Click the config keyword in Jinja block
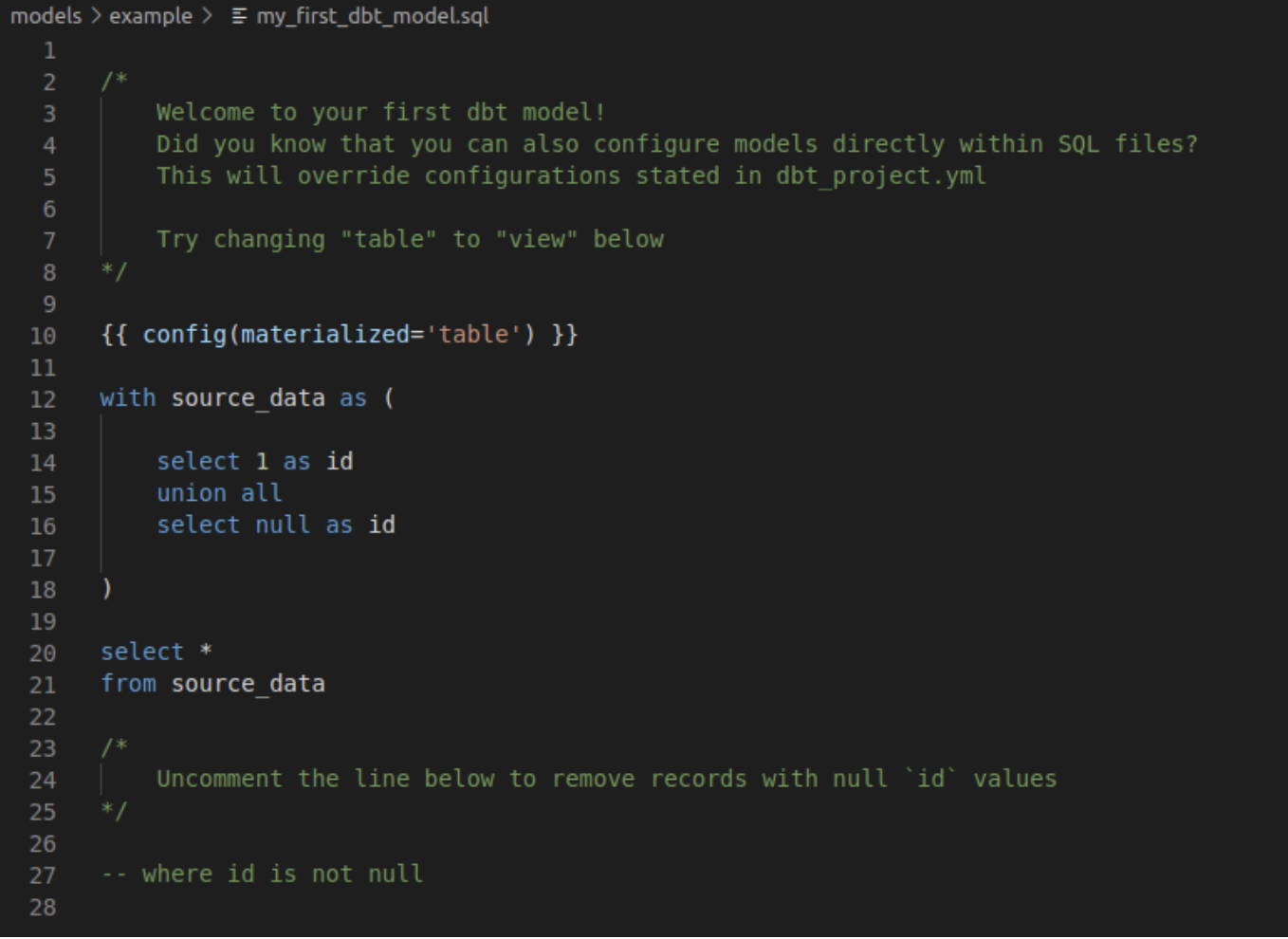This screenshot has width=1288, height=939. (184, 335)
